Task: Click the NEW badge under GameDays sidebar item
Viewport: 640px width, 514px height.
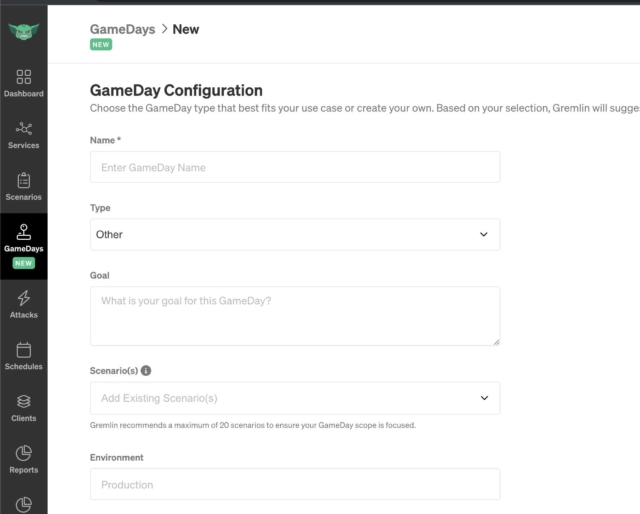Action: coord(24,263)
